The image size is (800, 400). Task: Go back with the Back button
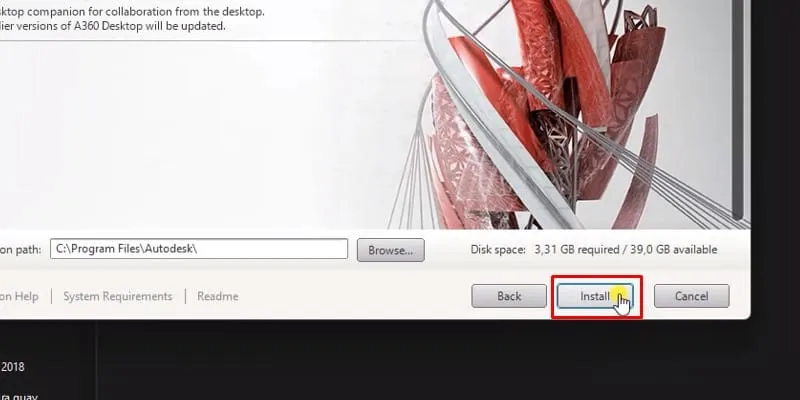(509, 296)
